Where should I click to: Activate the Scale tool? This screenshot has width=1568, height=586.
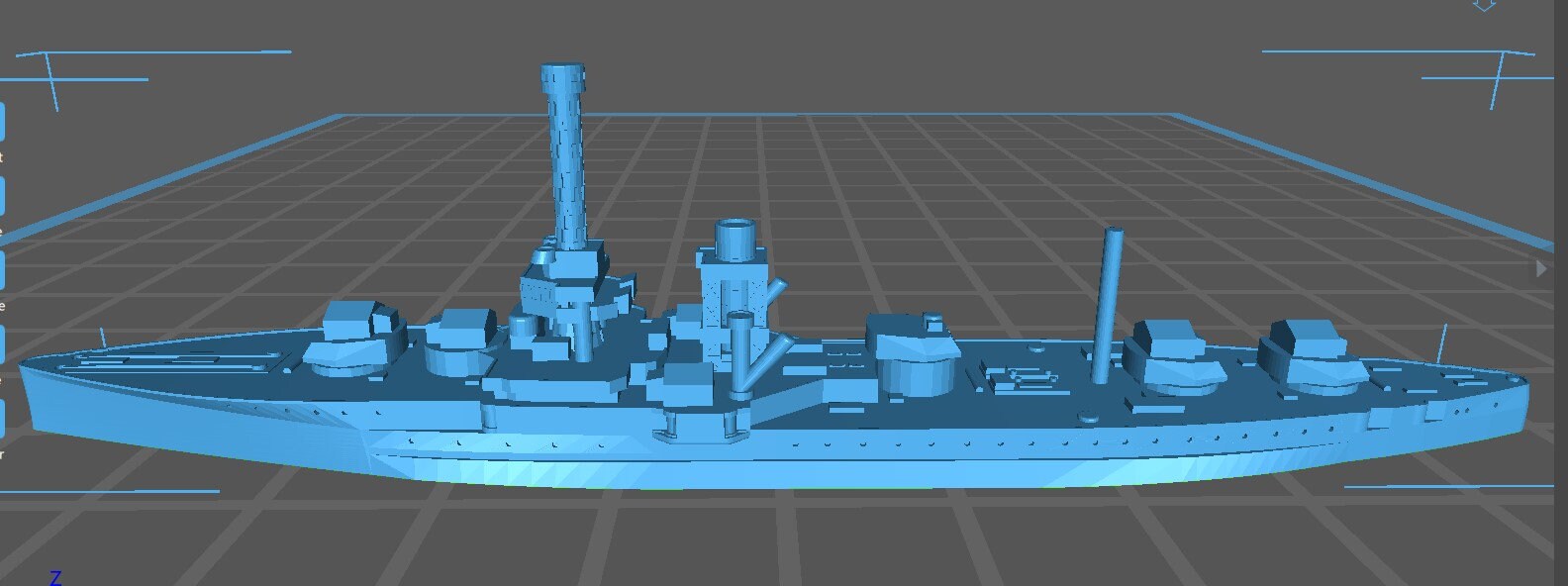2,343
